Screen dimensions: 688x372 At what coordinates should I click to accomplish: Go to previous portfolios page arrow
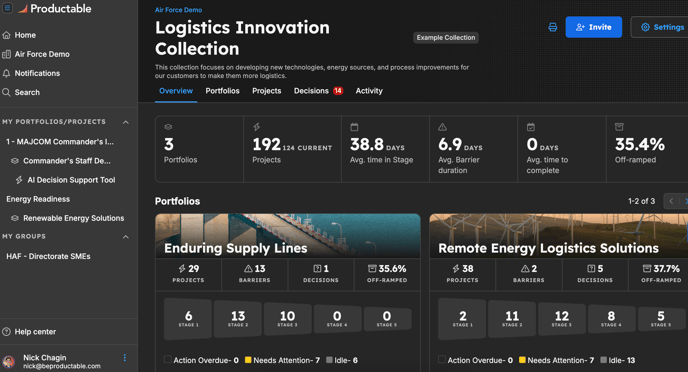[671, 201]
